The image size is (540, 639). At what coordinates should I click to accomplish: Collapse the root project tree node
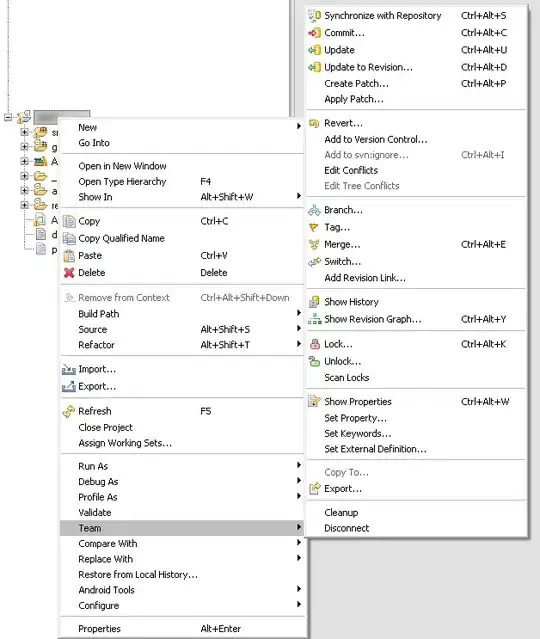pyautogui.click(x=8, y=117)
